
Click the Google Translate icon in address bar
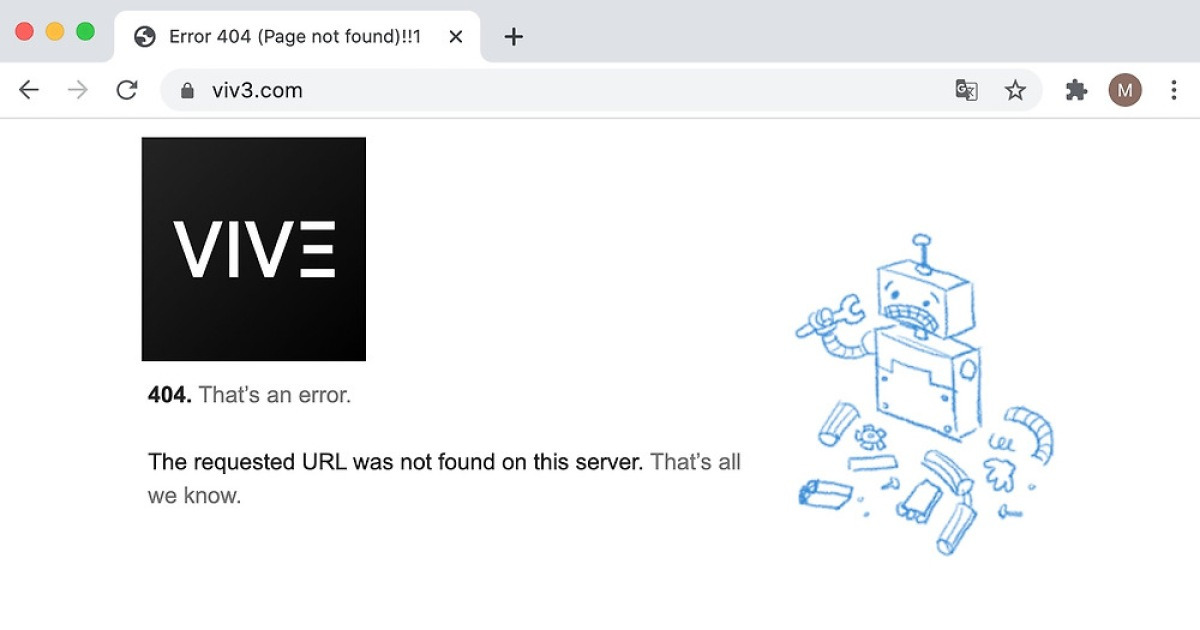(x=965, y=89)
